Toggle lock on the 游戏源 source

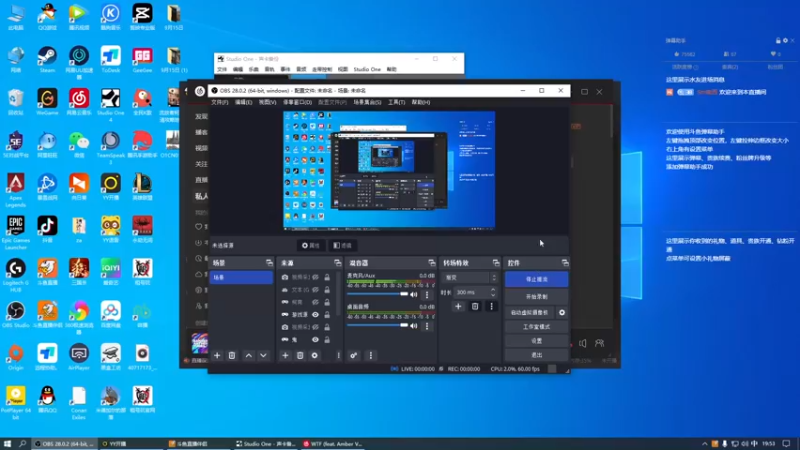[x=327, y=315]
